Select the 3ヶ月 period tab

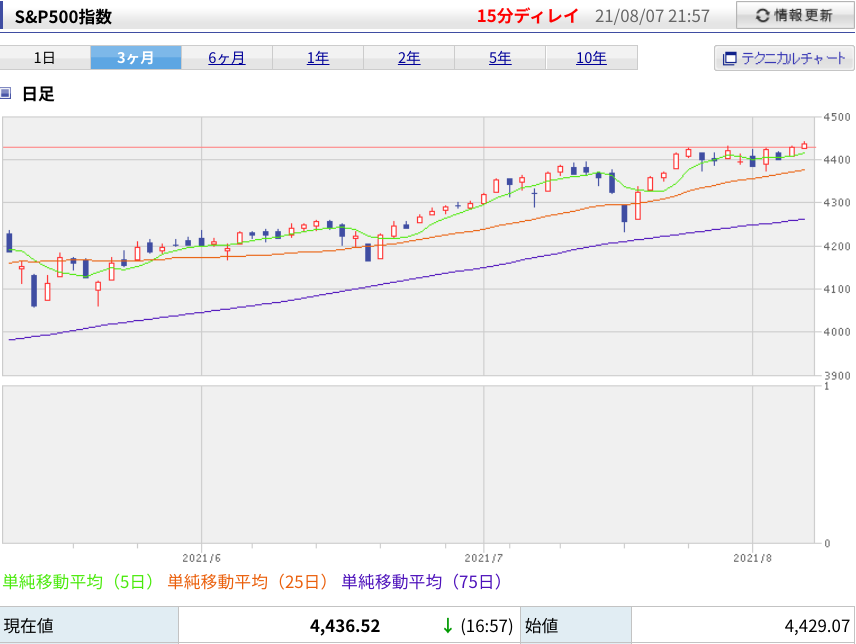tap(136, 58)
